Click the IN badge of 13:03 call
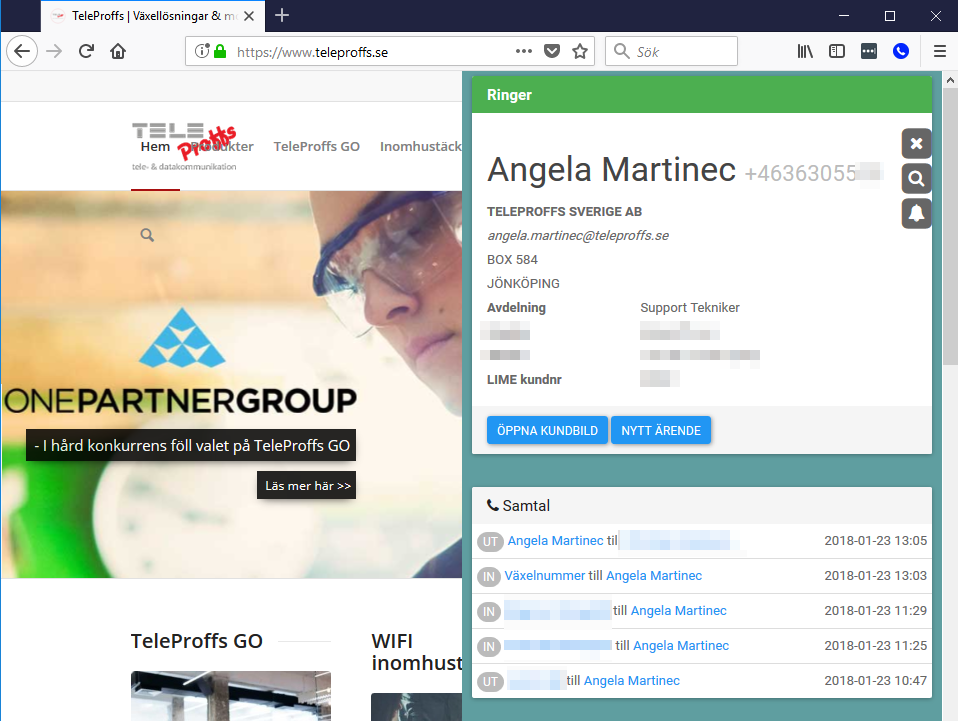The height and width of the screenshot is (721, 958). click(x=489, y=576)
